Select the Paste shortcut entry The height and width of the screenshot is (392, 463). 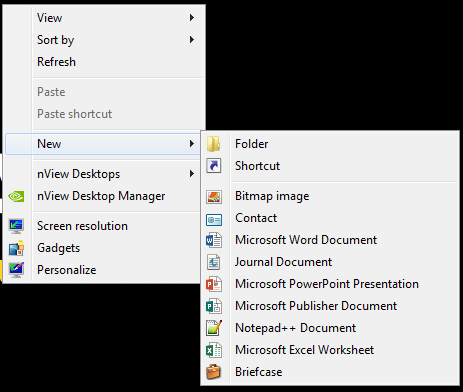[x=104, y=114]
